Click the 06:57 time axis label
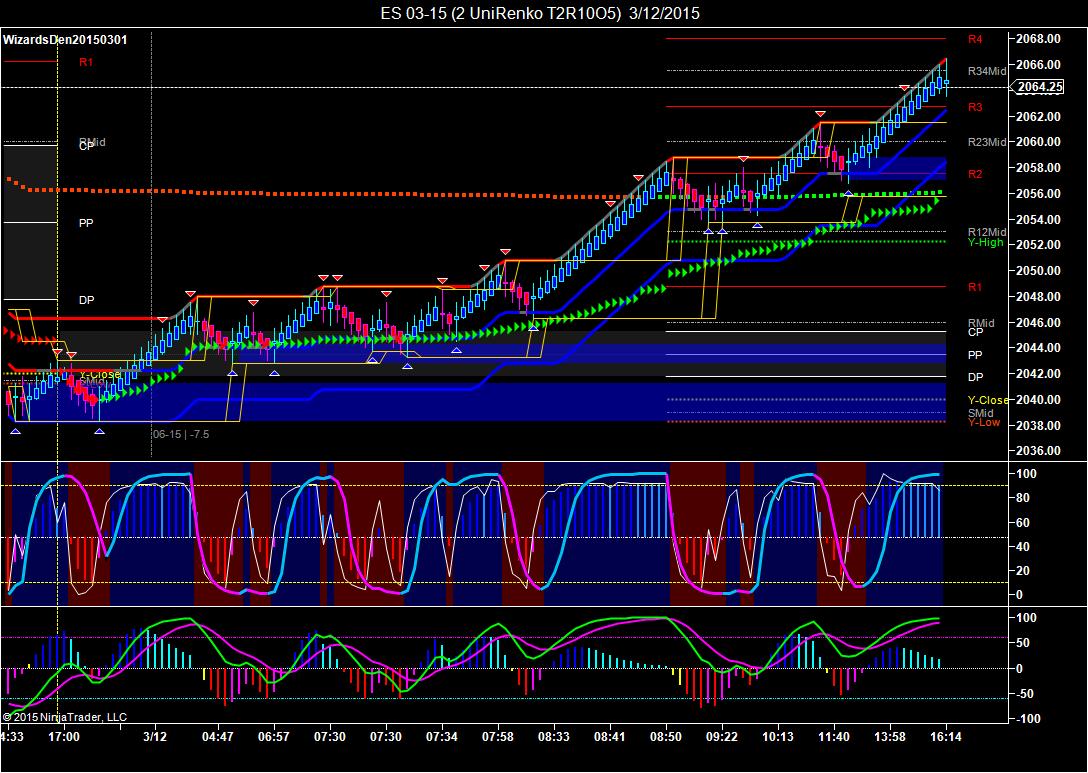 [273, 737]
